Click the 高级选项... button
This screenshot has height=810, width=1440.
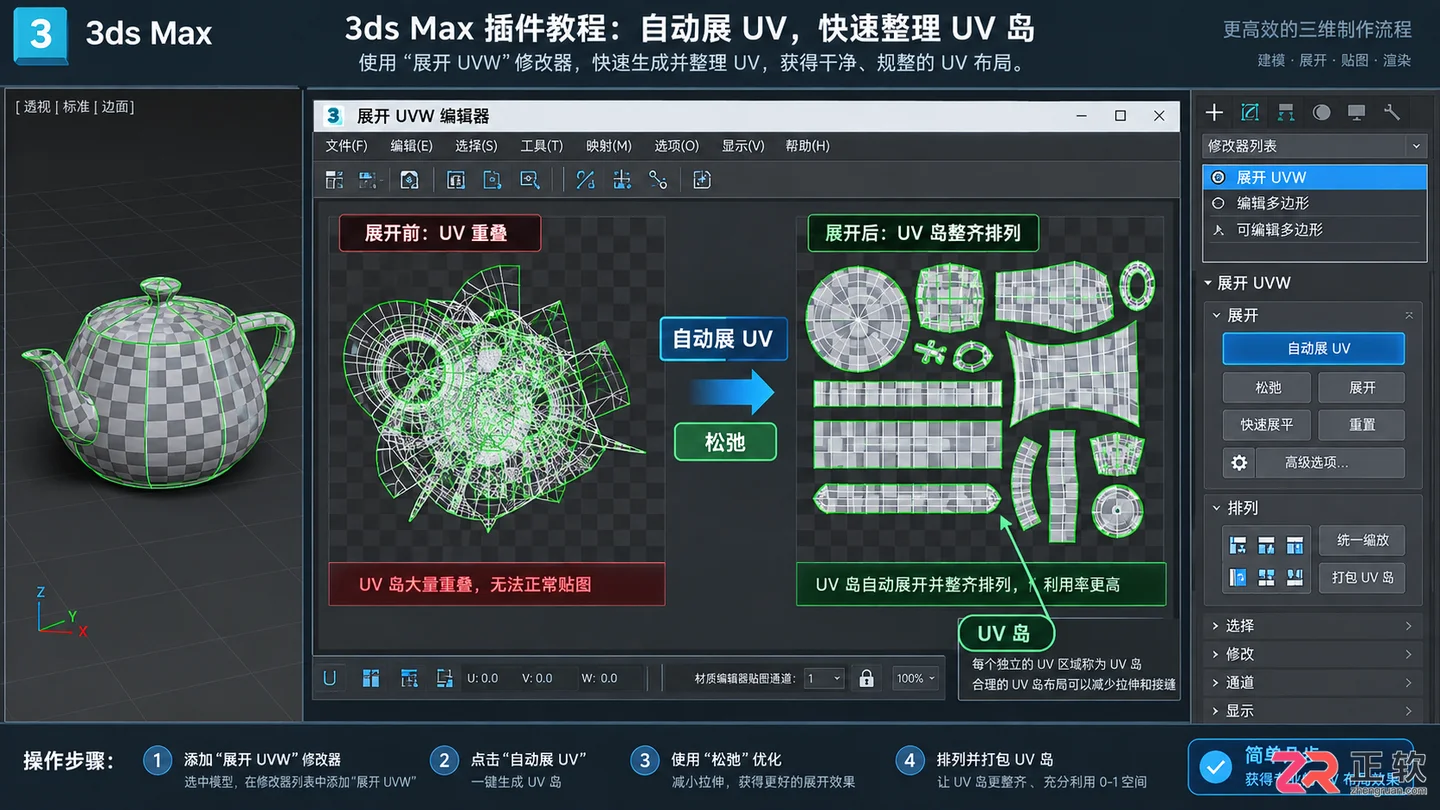tap(1330, 463)
